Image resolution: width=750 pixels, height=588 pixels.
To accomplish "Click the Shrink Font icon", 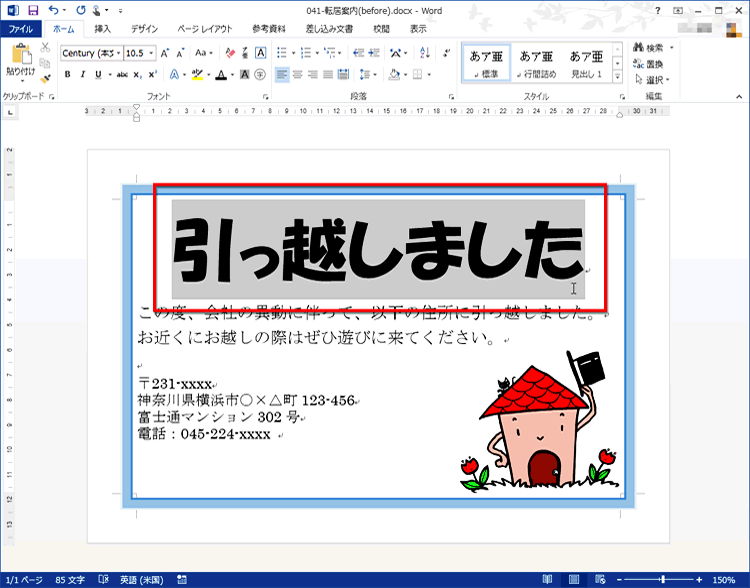I will [x=180, y=53].
